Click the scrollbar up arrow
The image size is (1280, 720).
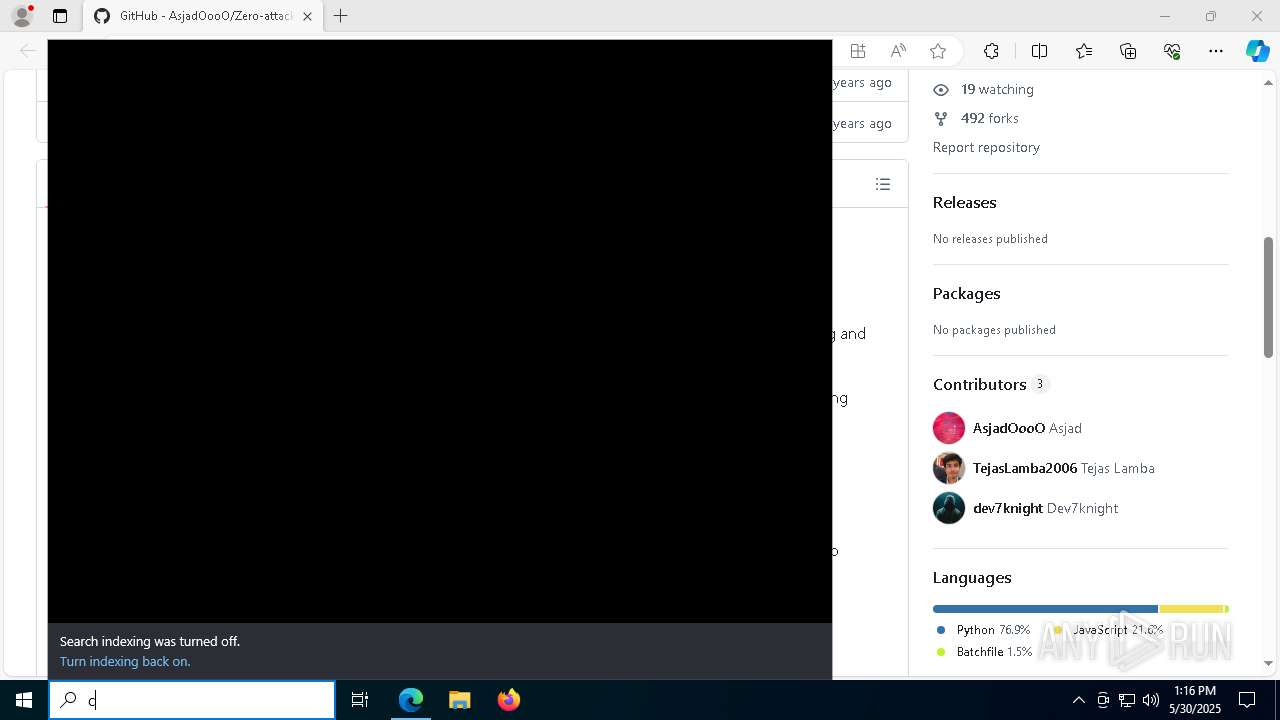[x=1268, y=81]
